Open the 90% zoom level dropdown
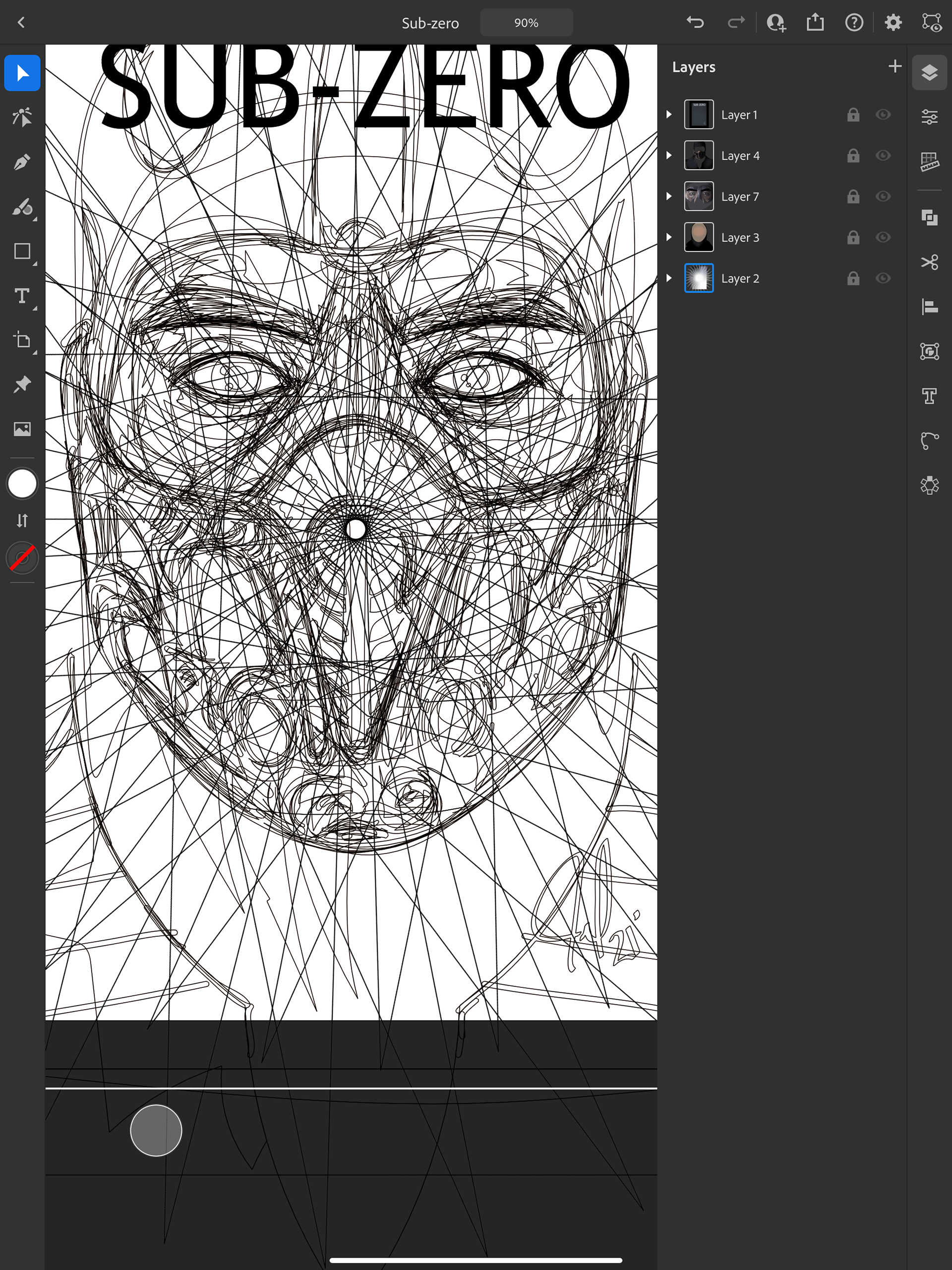 pyautogui.click(x=526, y=23)
